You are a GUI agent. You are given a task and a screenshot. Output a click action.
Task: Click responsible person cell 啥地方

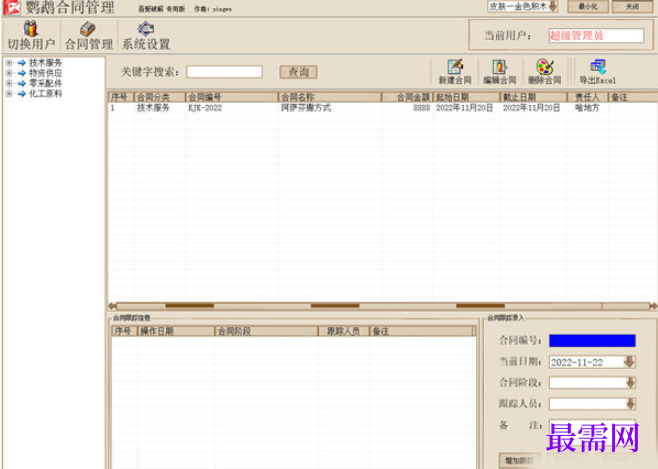tap(587, 108)
